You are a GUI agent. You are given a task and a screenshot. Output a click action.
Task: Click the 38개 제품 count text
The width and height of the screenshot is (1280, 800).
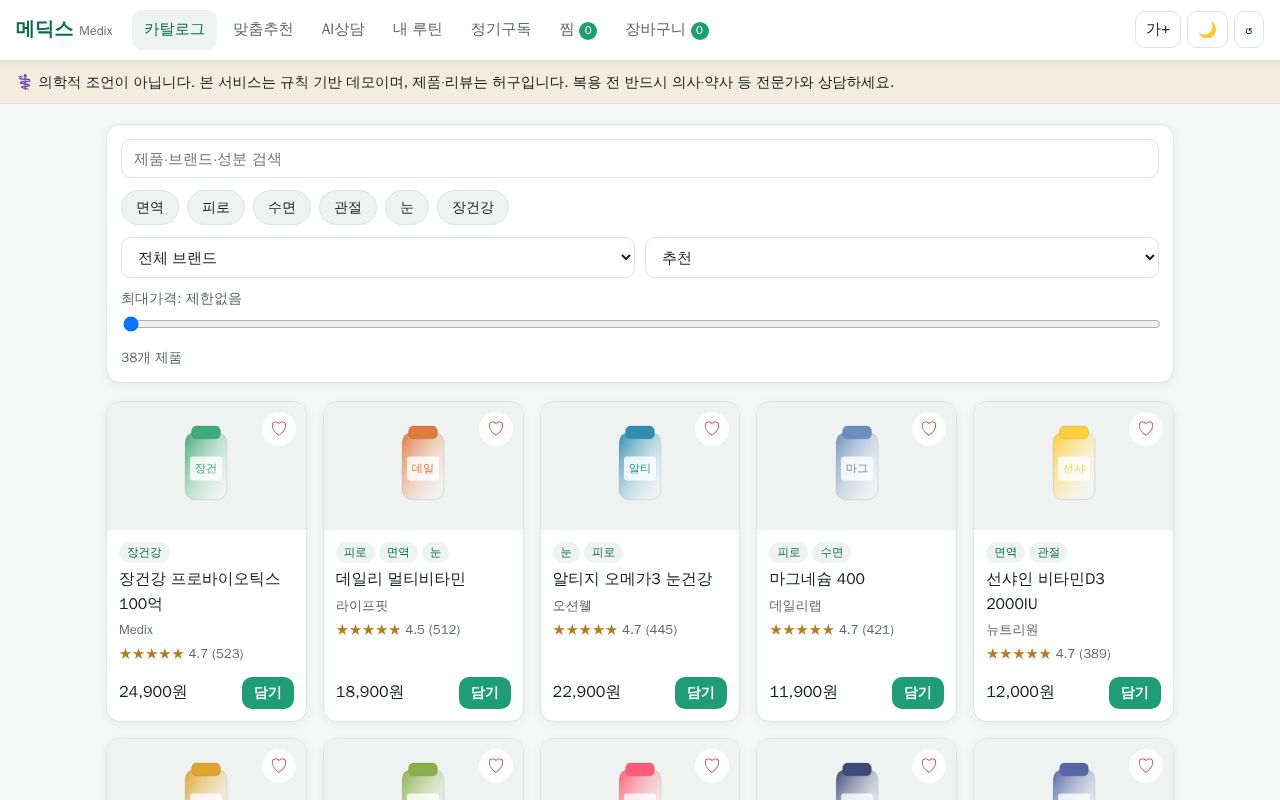point(151,358)
